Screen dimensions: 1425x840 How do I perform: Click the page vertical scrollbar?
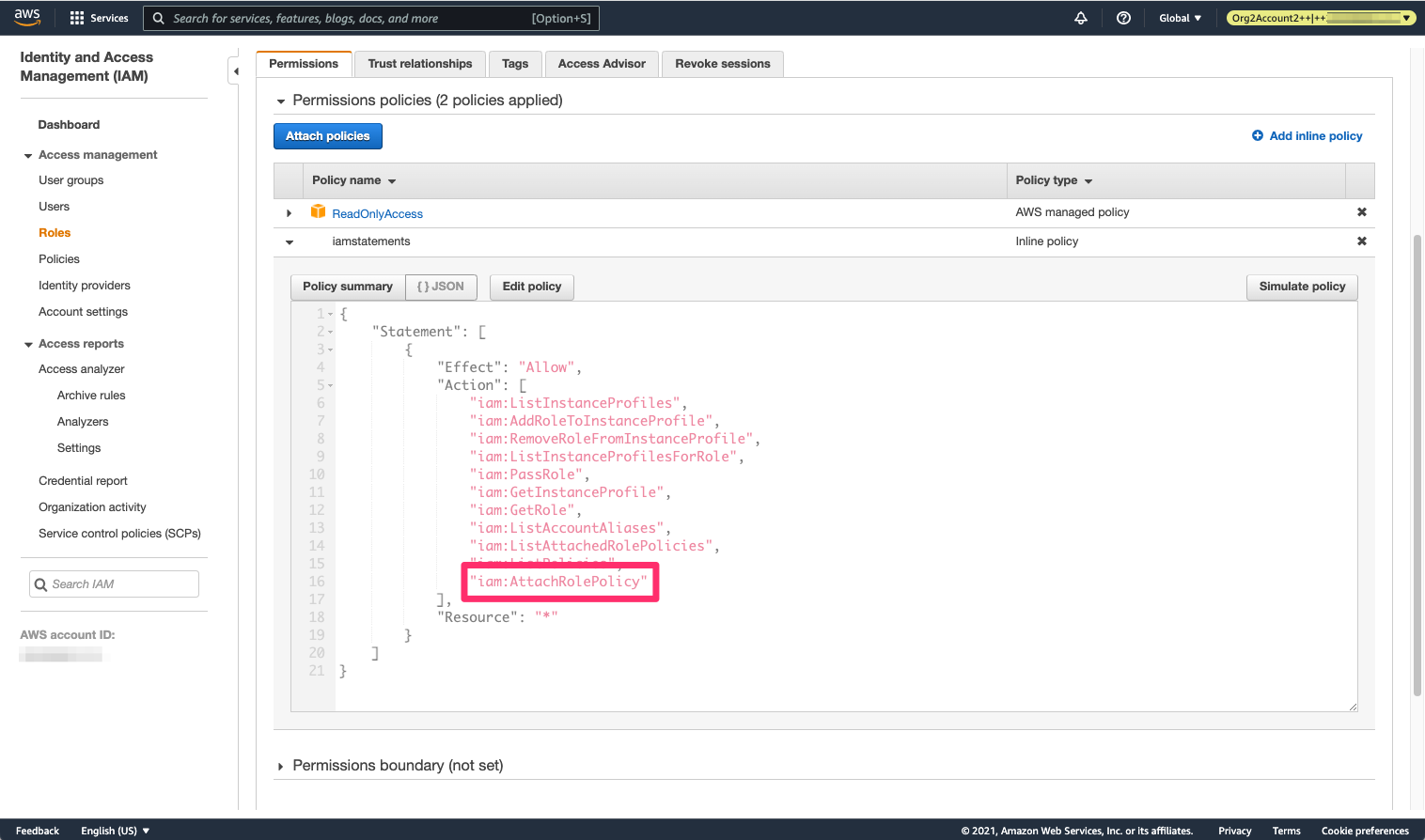1417,465
